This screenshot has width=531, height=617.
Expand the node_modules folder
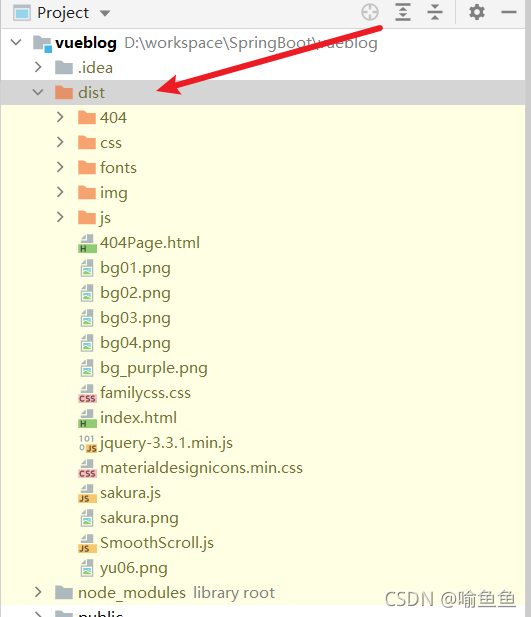tap(38, 592)
